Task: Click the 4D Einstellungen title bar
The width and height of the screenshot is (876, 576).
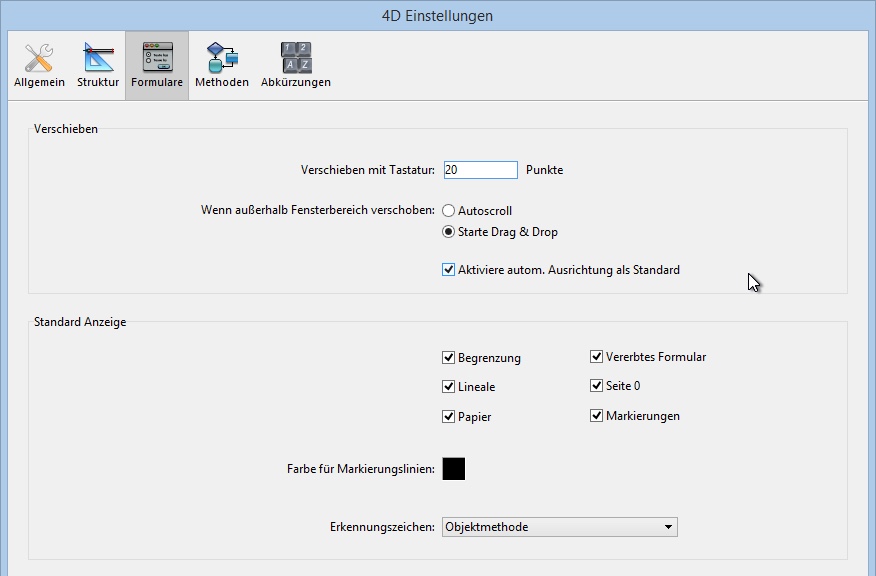Action: click(x=438, y=16)
